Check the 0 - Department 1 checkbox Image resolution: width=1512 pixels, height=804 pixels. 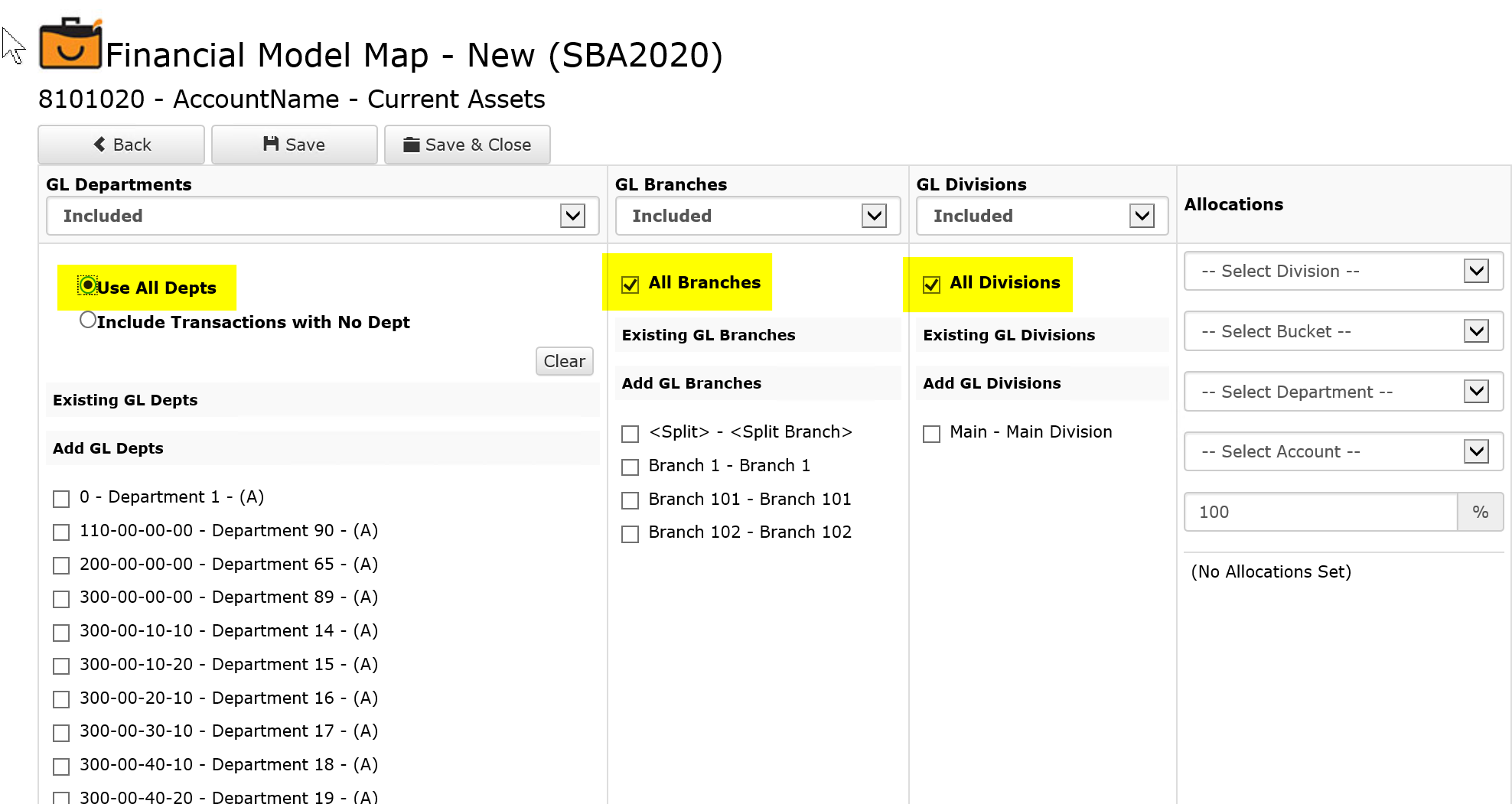click(61, 499)
